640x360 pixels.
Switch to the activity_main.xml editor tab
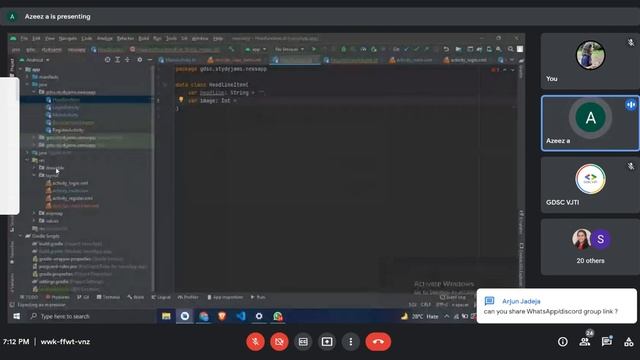(411, 60)
